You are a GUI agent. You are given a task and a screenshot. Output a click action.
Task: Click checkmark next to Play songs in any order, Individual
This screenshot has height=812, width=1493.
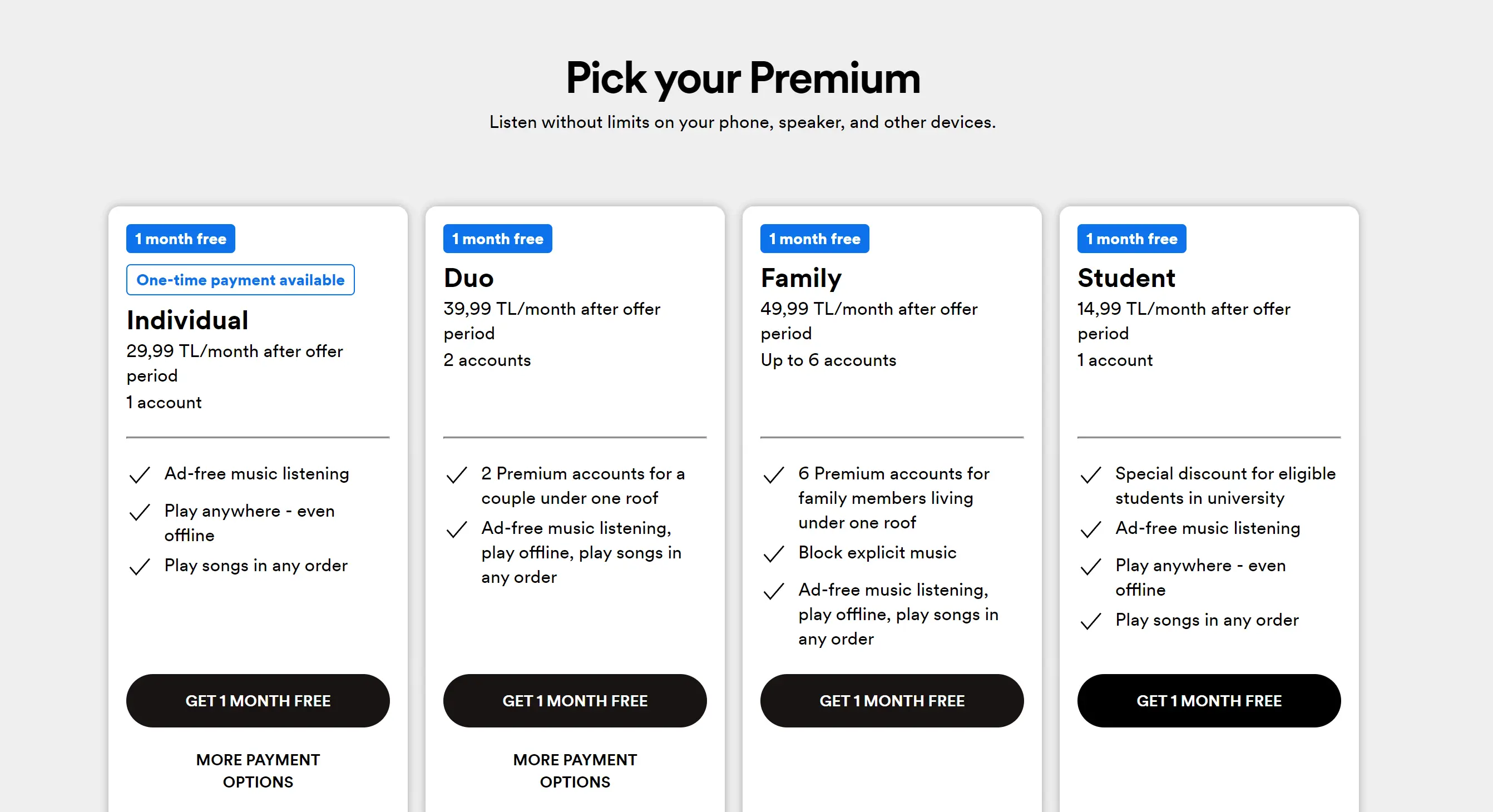140,567
